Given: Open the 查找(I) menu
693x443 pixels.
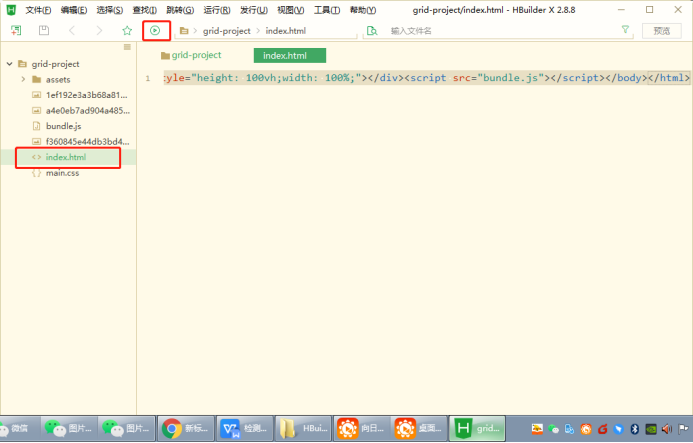Looking at the screenshot, I should [145, 10].
